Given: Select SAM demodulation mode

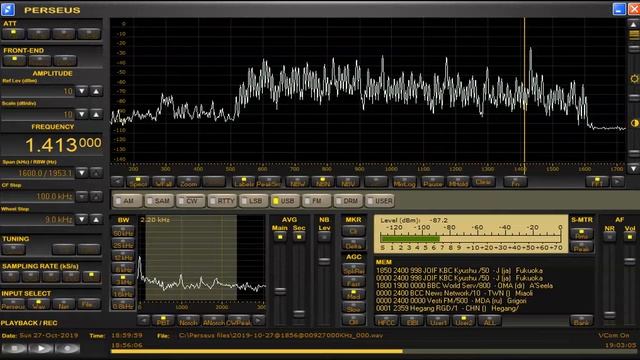Looking at the screenshot, I should click(160, 201).
